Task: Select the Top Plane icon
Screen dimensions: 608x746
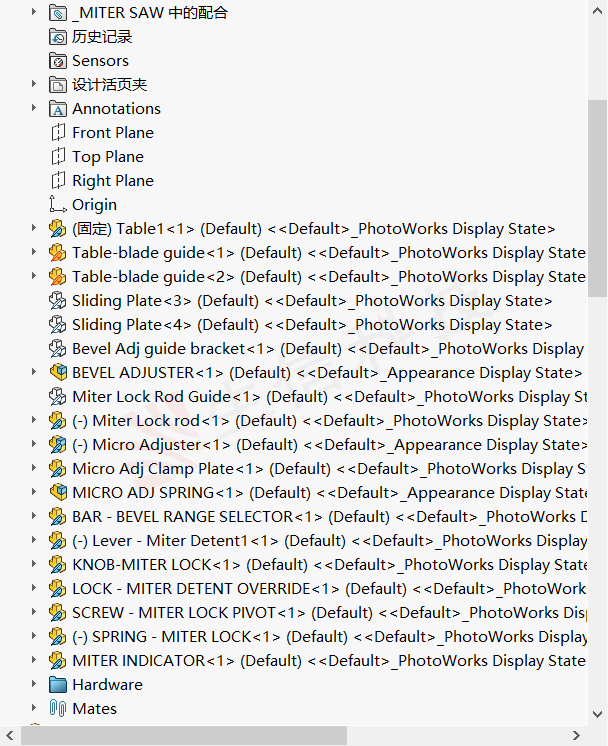Action: 58,157
